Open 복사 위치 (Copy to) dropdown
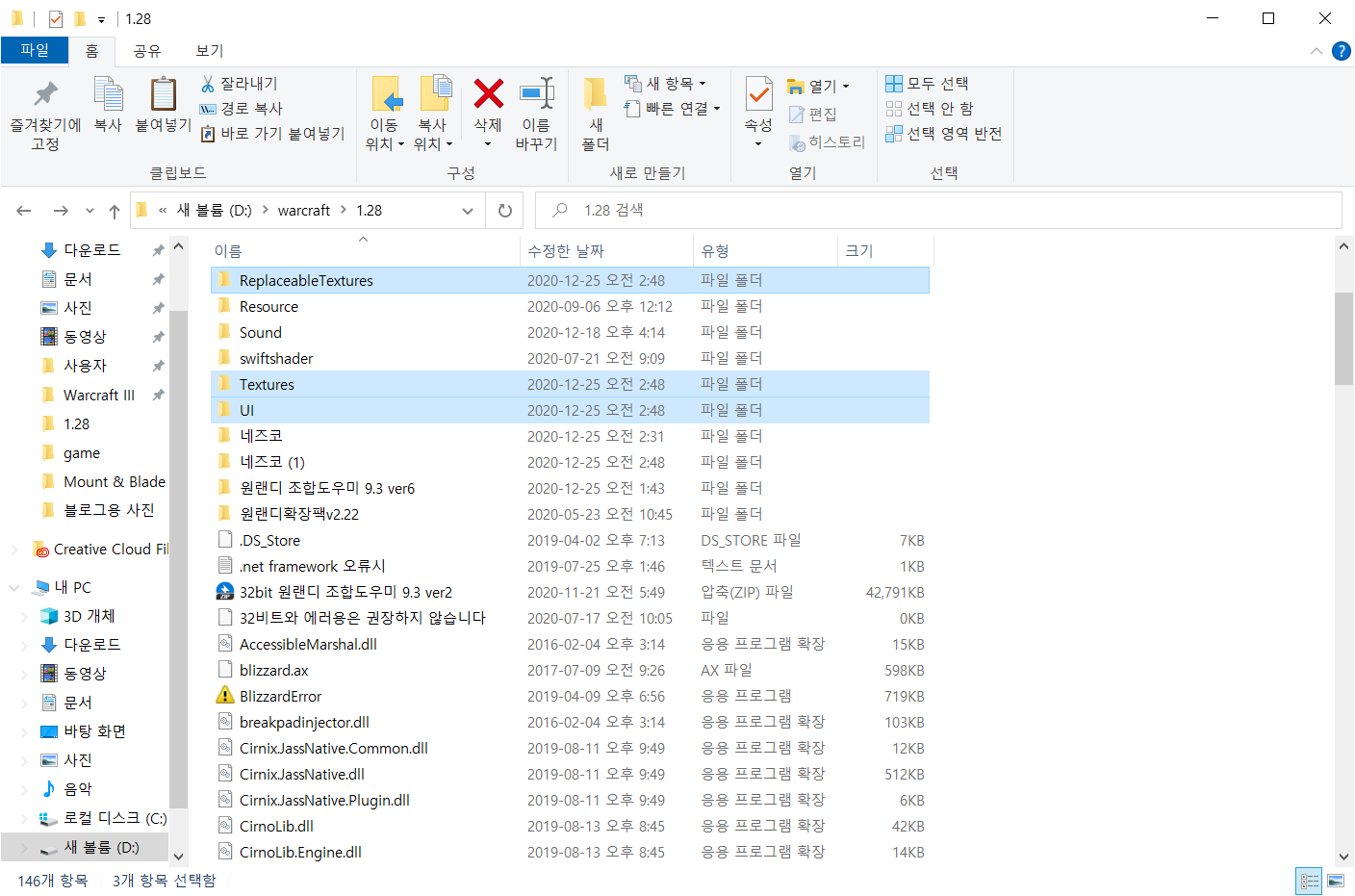This screenshot has width=1355, height=896. point(432,135)
